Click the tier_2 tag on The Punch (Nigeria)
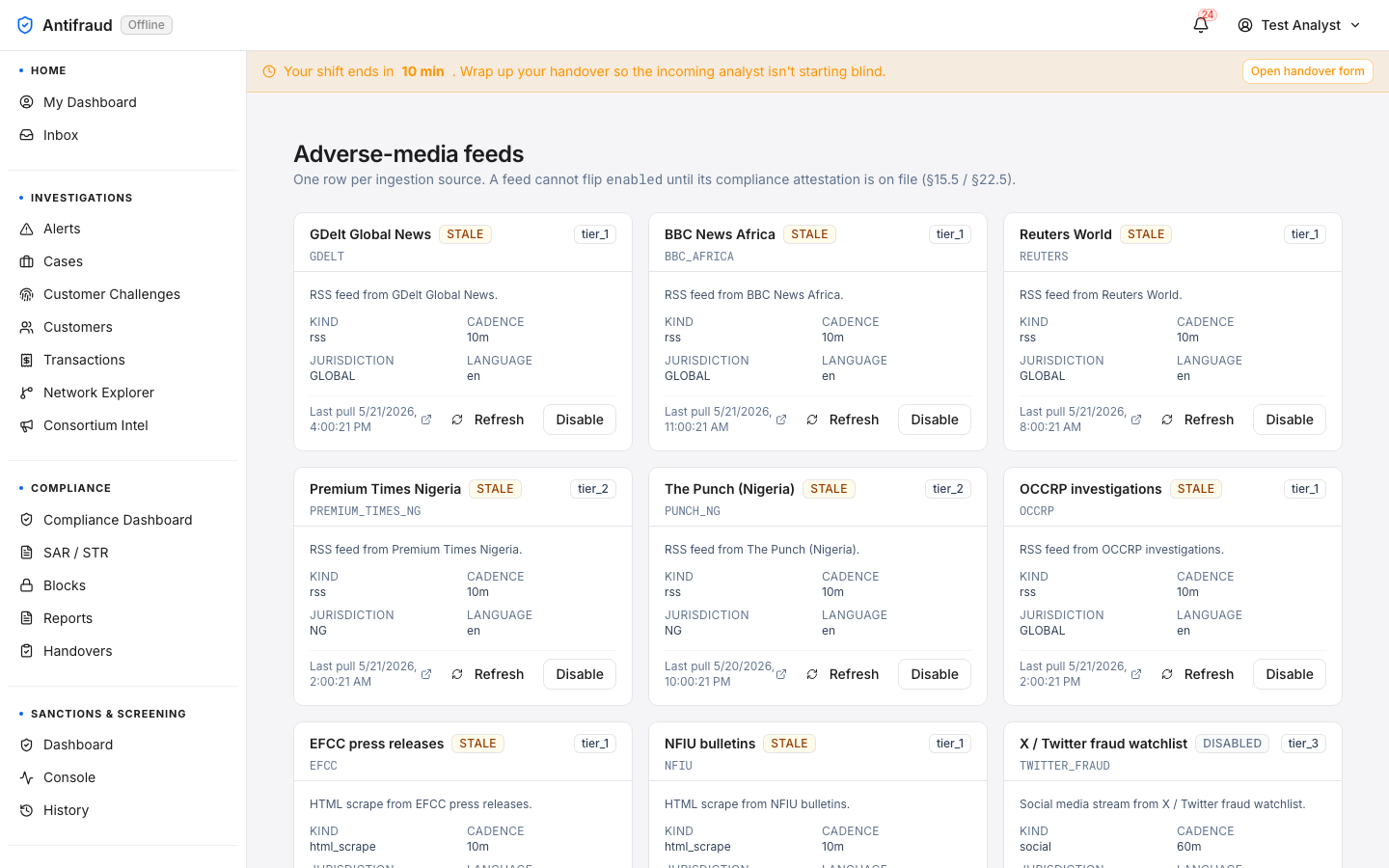 (948, 489)
